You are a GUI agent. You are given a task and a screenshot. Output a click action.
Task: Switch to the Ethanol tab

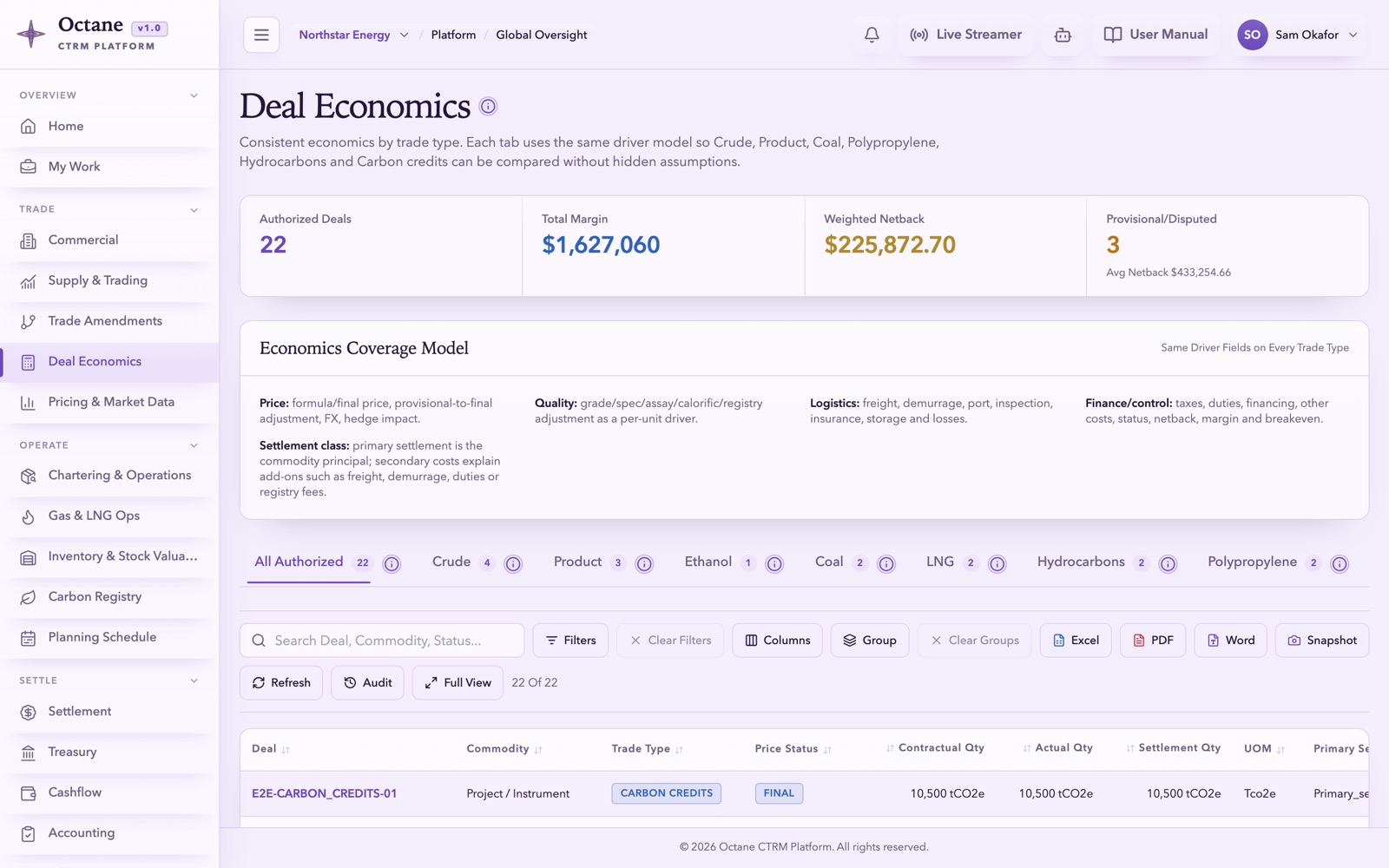pyautogui.click(x=720, y=562)
